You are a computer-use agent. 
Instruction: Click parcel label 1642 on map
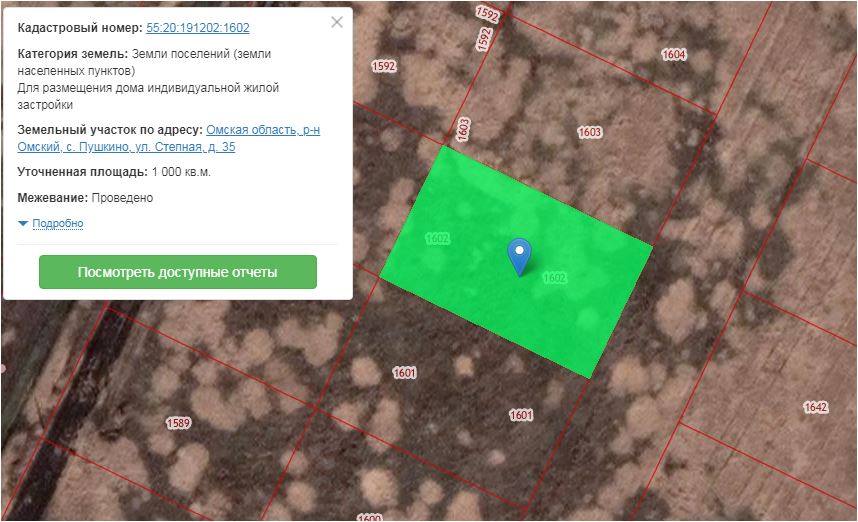(815, 407)
